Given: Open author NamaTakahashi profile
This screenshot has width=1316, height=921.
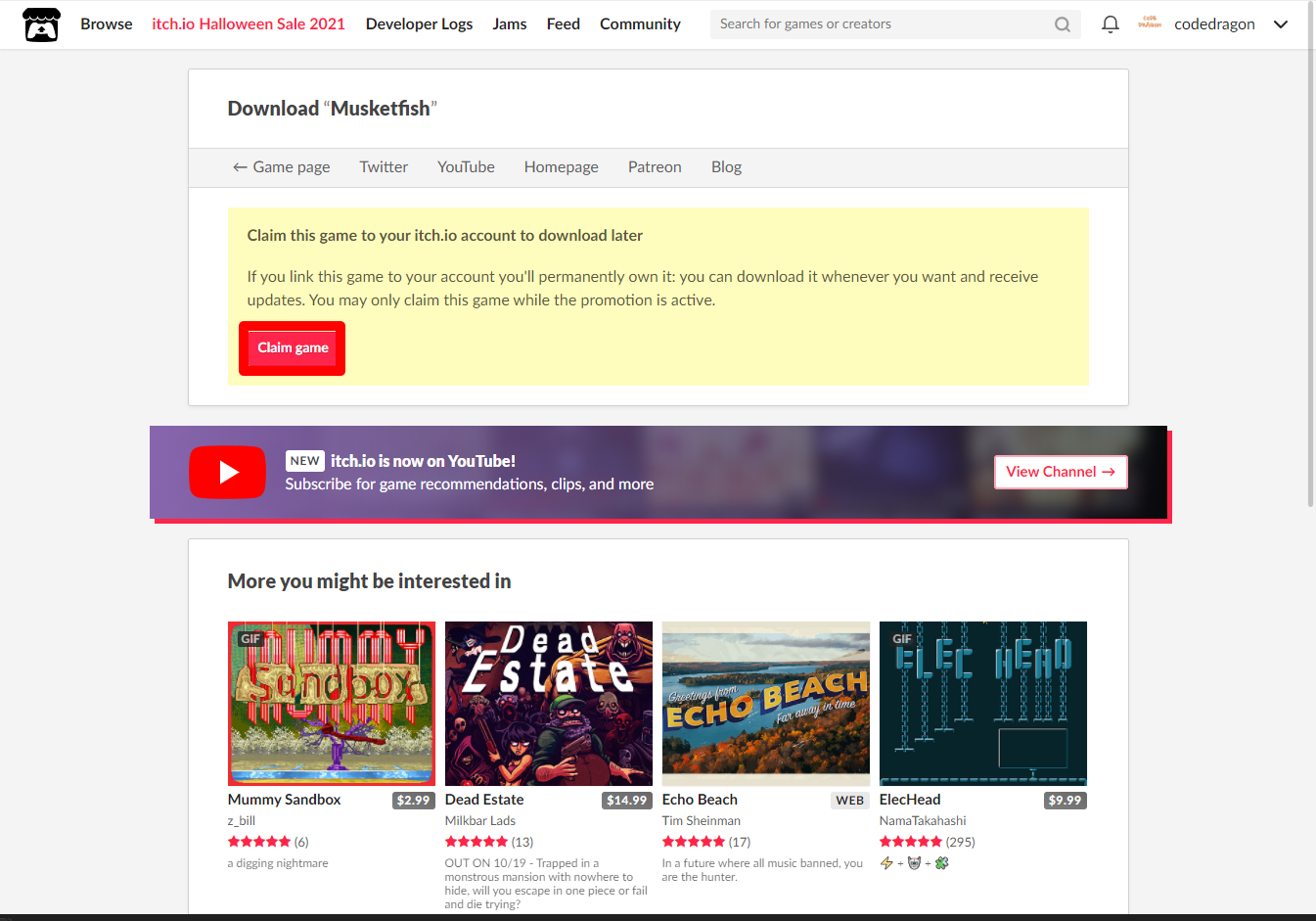Looking at the screenshot, I should point(923,821).
